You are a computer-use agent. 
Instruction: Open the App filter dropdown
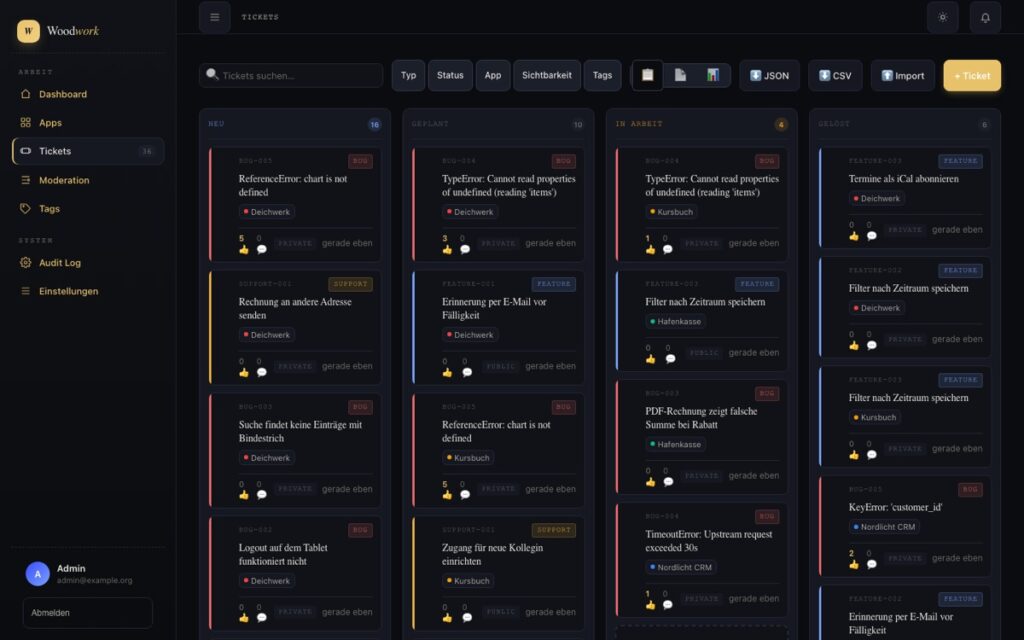(492, 75)
